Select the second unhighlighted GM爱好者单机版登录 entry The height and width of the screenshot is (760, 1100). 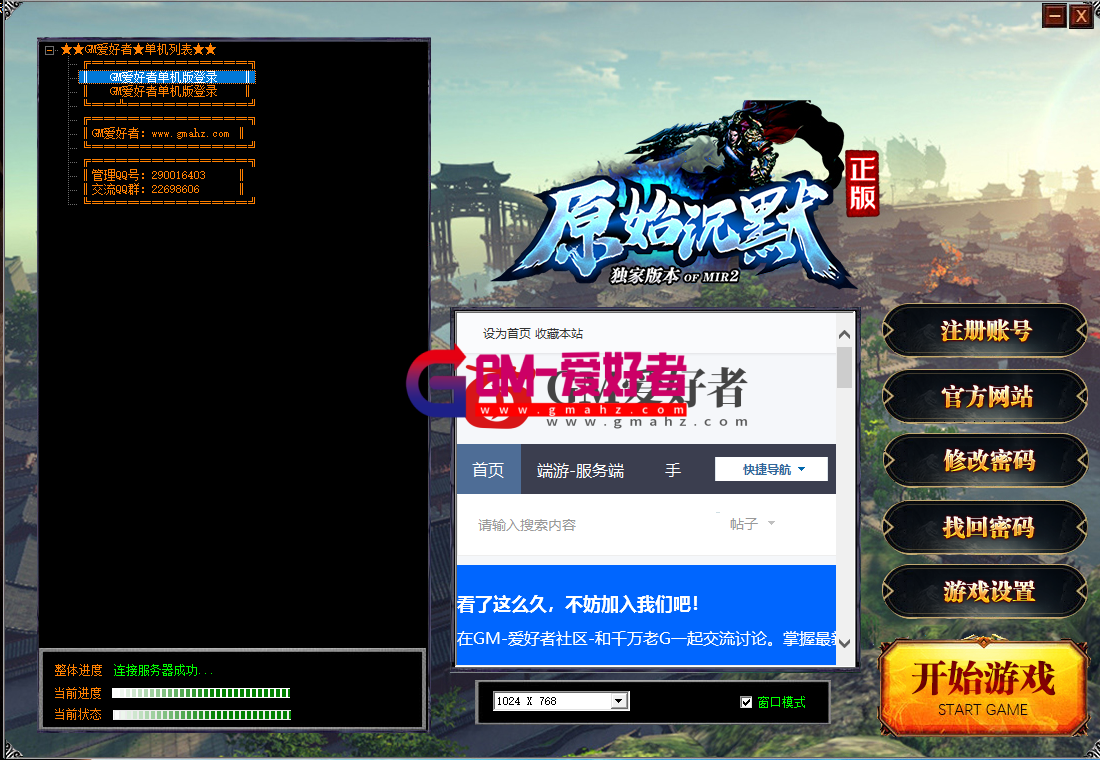[x=167, y=91]
